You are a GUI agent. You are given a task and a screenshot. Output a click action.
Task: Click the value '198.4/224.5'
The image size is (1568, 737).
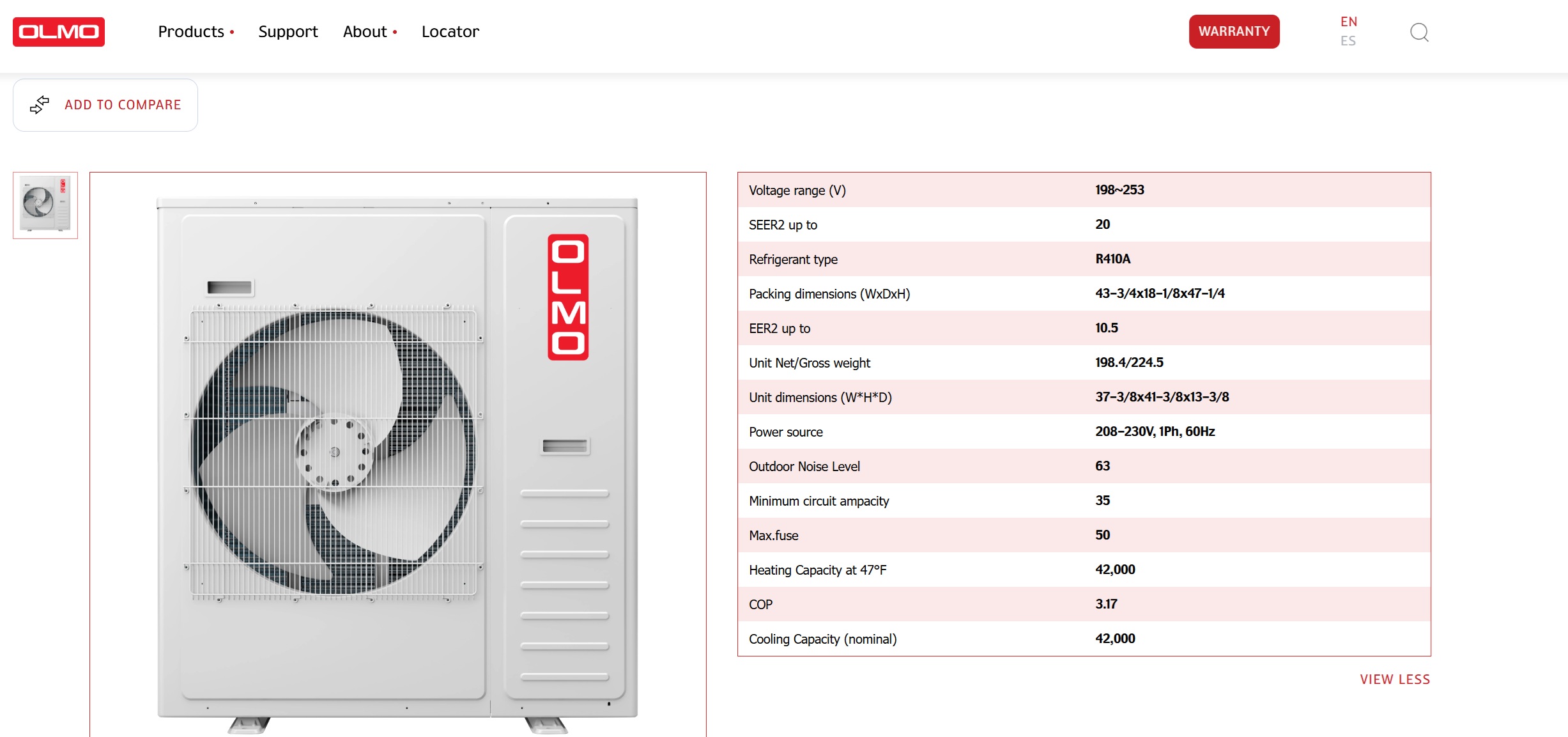(1129, 362)
